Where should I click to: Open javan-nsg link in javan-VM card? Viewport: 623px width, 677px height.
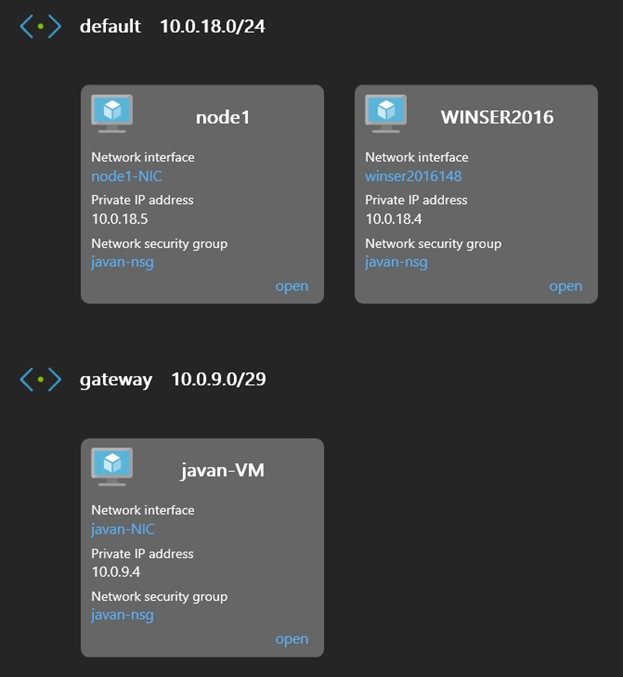pyautogui.click(x=122, y=615)
